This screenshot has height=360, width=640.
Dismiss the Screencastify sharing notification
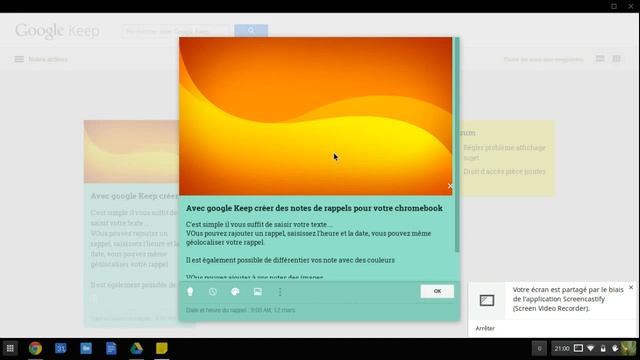click(631, 287)
